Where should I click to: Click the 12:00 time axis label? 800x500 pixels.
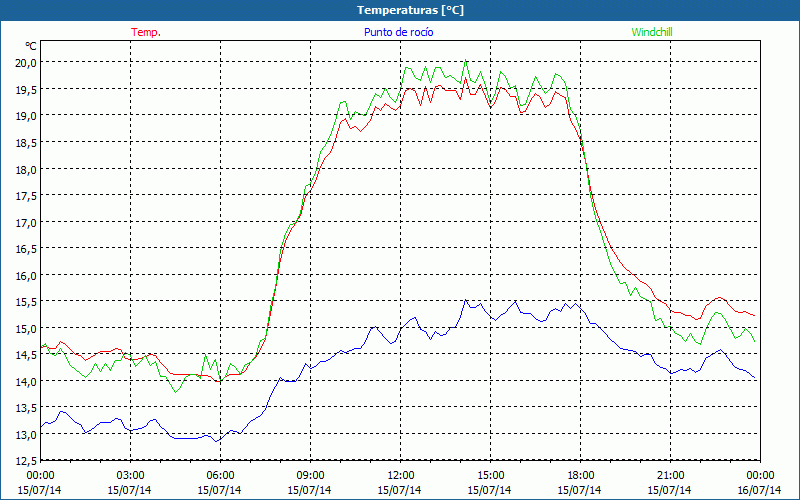pyautogui.click(x=401, y=476)
